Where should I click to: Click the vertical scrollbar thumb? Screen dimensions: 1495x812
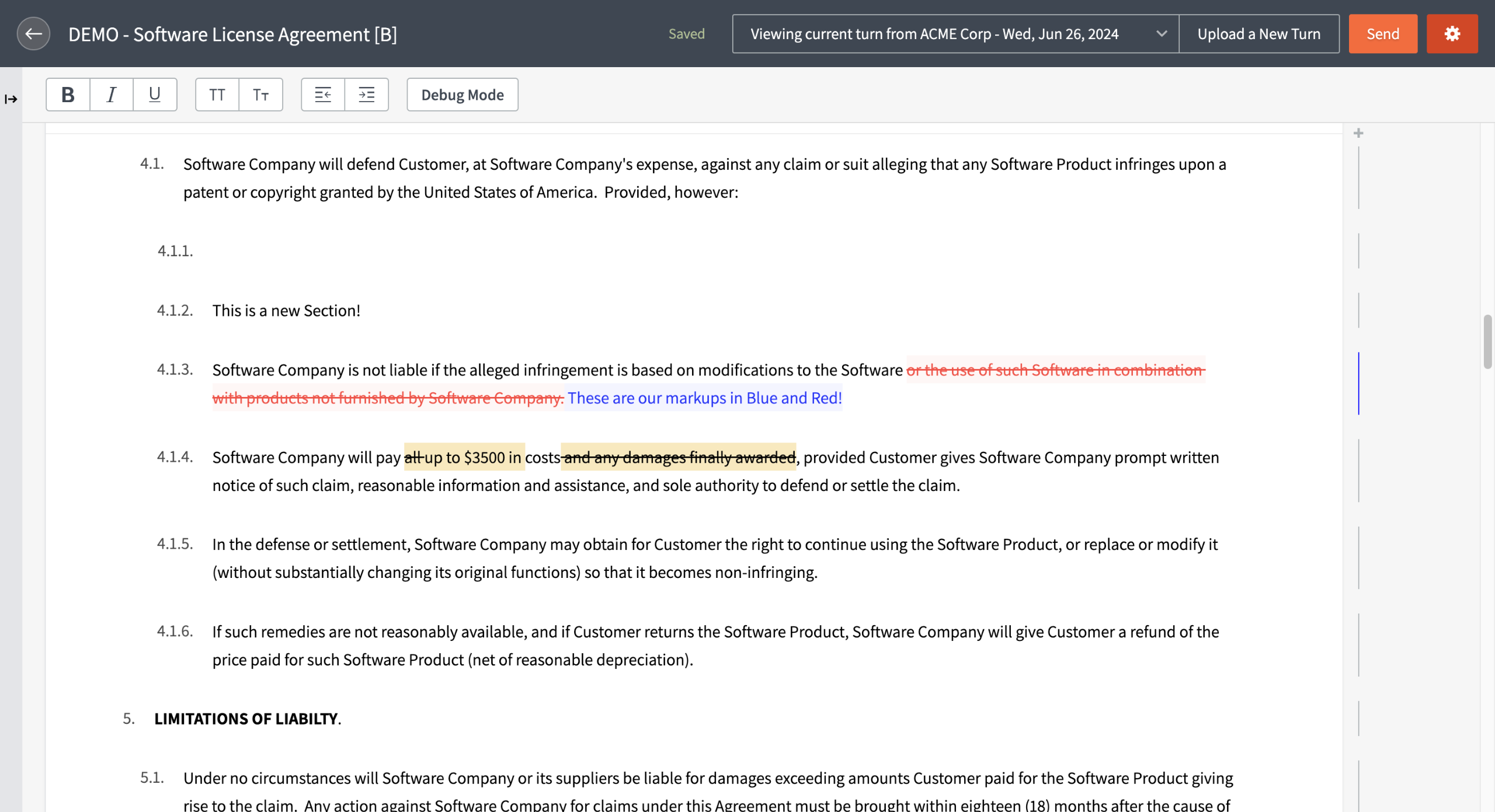point(1487,341)
